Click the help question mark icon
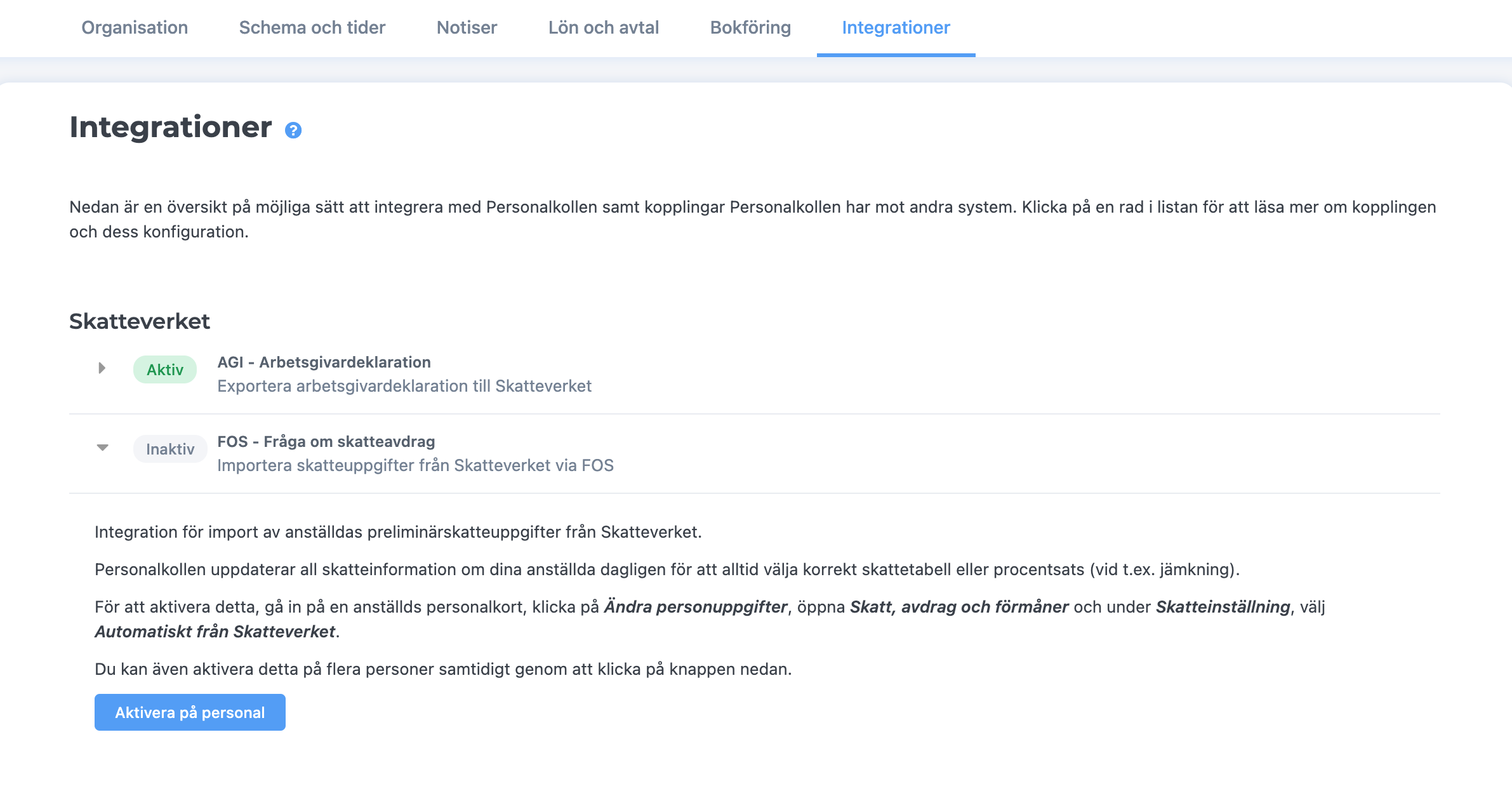 click(293, 130)
